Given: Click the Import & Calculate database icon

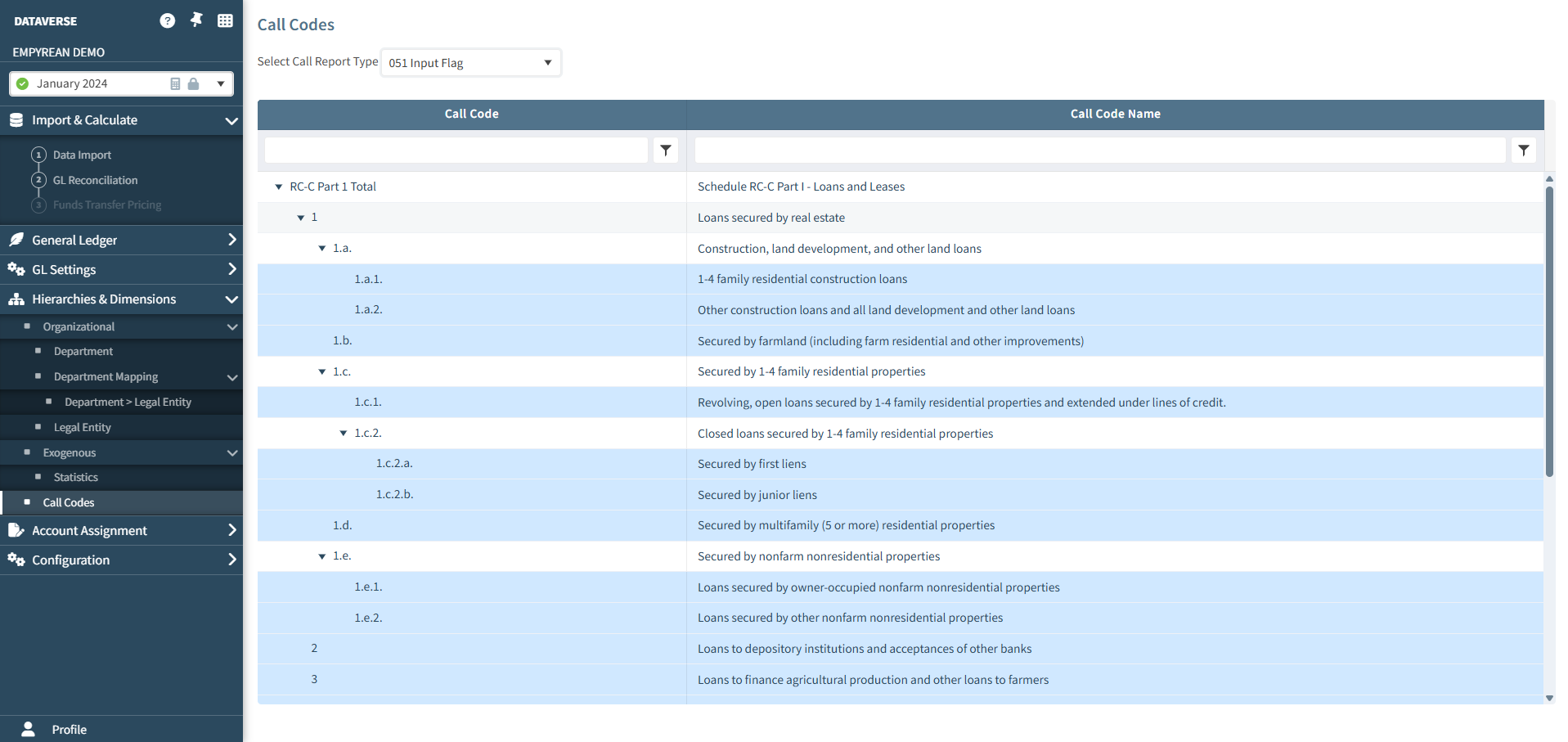Looking at the screenshot, I should coord(16,119).
